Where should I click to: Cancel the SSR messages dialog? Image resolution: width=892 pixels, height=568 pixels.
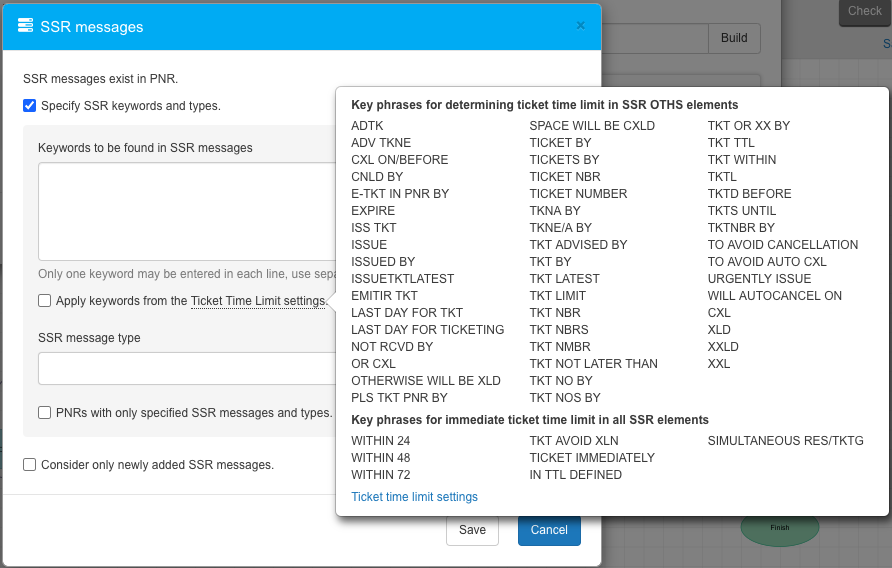549,530
